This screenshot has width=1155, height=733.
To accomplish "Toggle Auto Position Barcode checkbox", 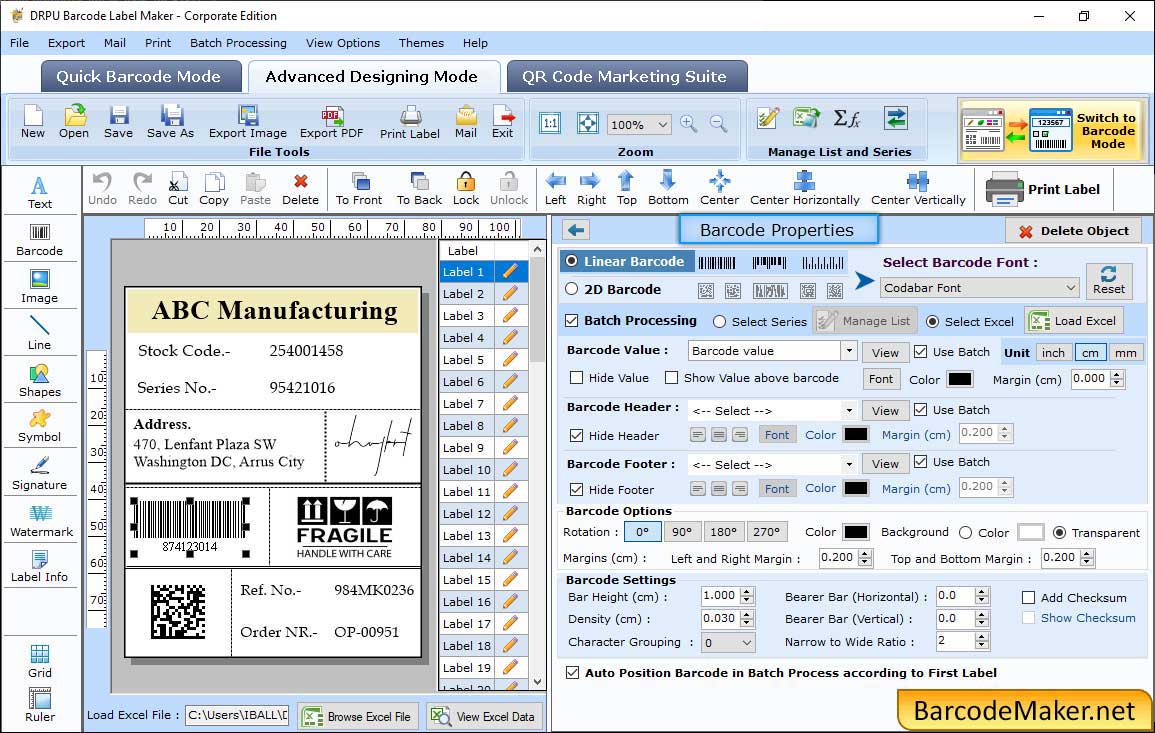I will click(572, 673).
